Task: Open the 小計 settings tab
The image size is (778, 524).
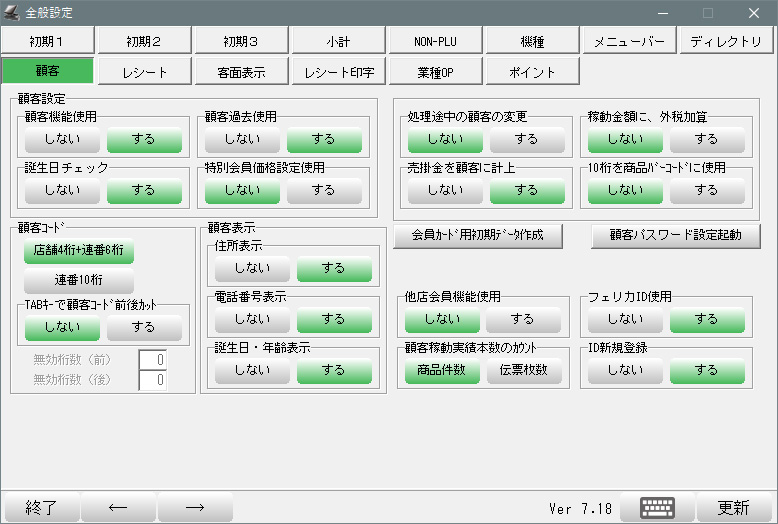Action: point(337,41)
